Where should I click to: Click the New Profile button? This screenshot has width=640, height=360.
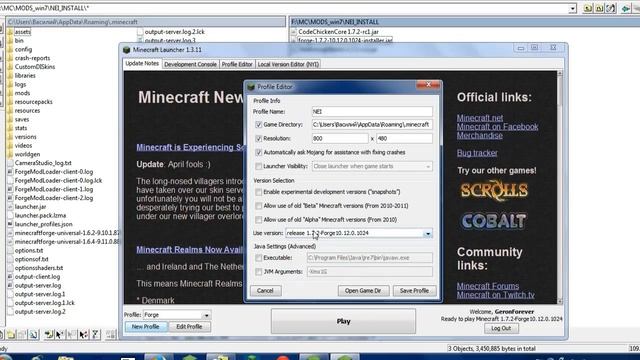pyautogui.click(x=145, y=327)
